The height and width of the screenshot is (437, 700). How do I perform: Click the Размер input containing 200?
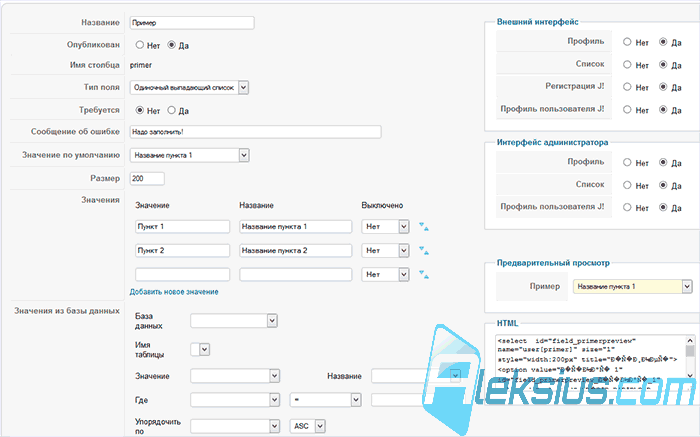[x=147, y=179]
